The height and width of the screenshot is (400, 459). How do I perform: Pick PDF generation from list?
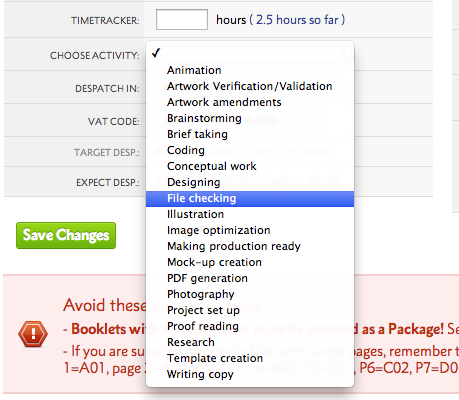pyautogui.click(x=250, y=278)
